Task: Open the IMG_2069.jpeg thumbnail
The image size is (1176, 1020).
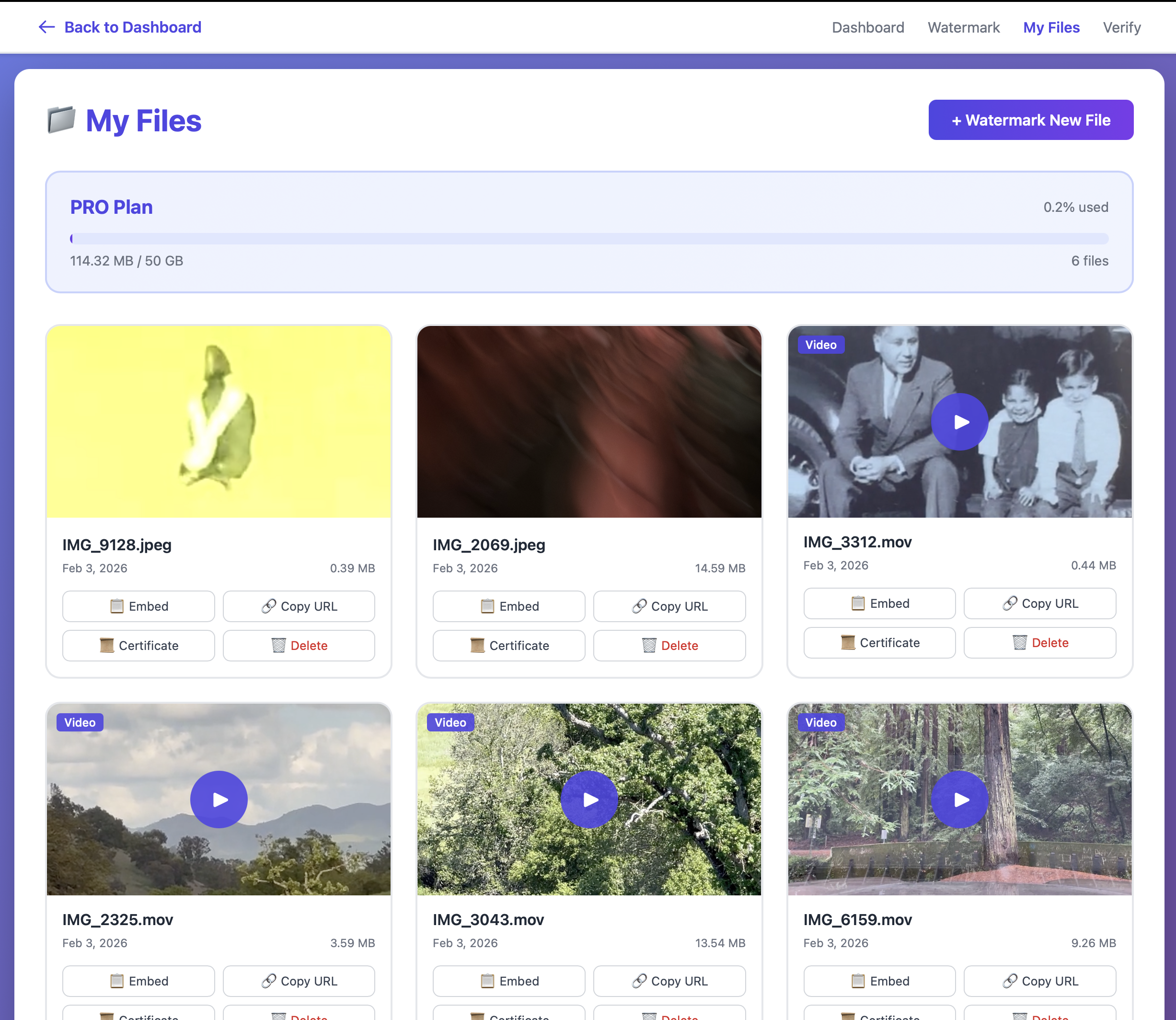Action: coord(589,422)
